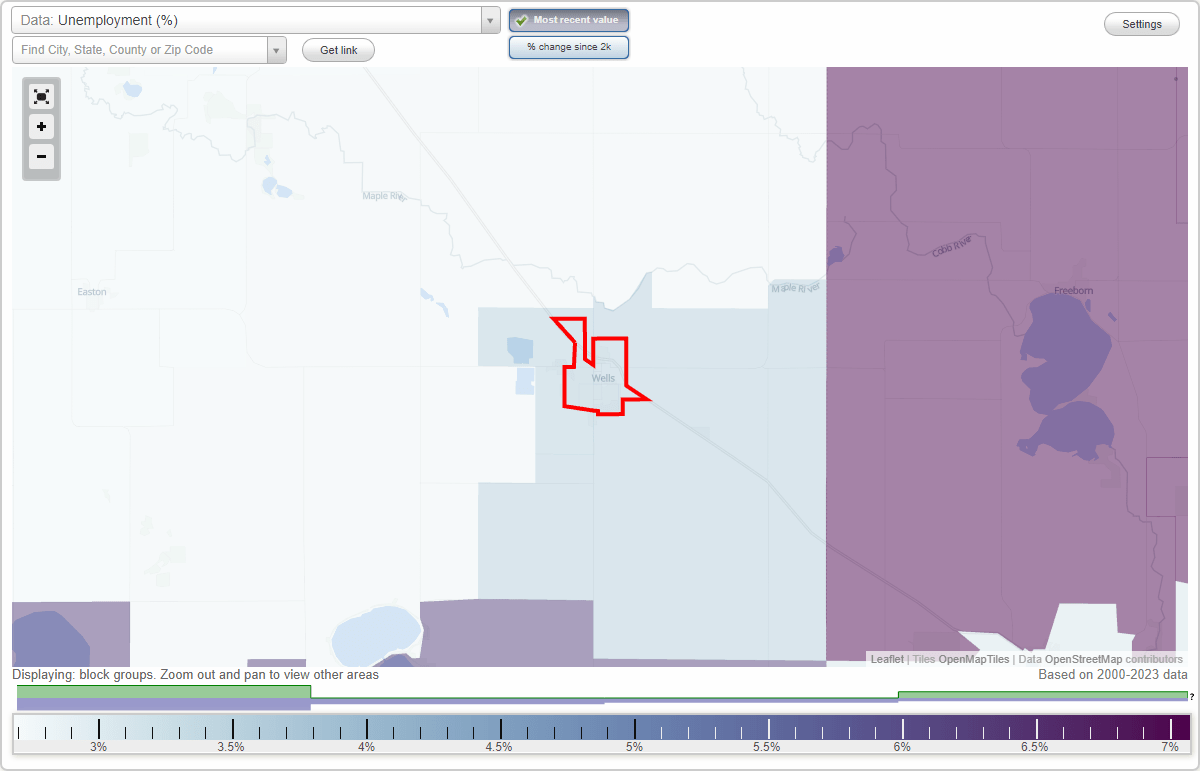
Task: Select the full extent view icon
Action: pos(41,96)
